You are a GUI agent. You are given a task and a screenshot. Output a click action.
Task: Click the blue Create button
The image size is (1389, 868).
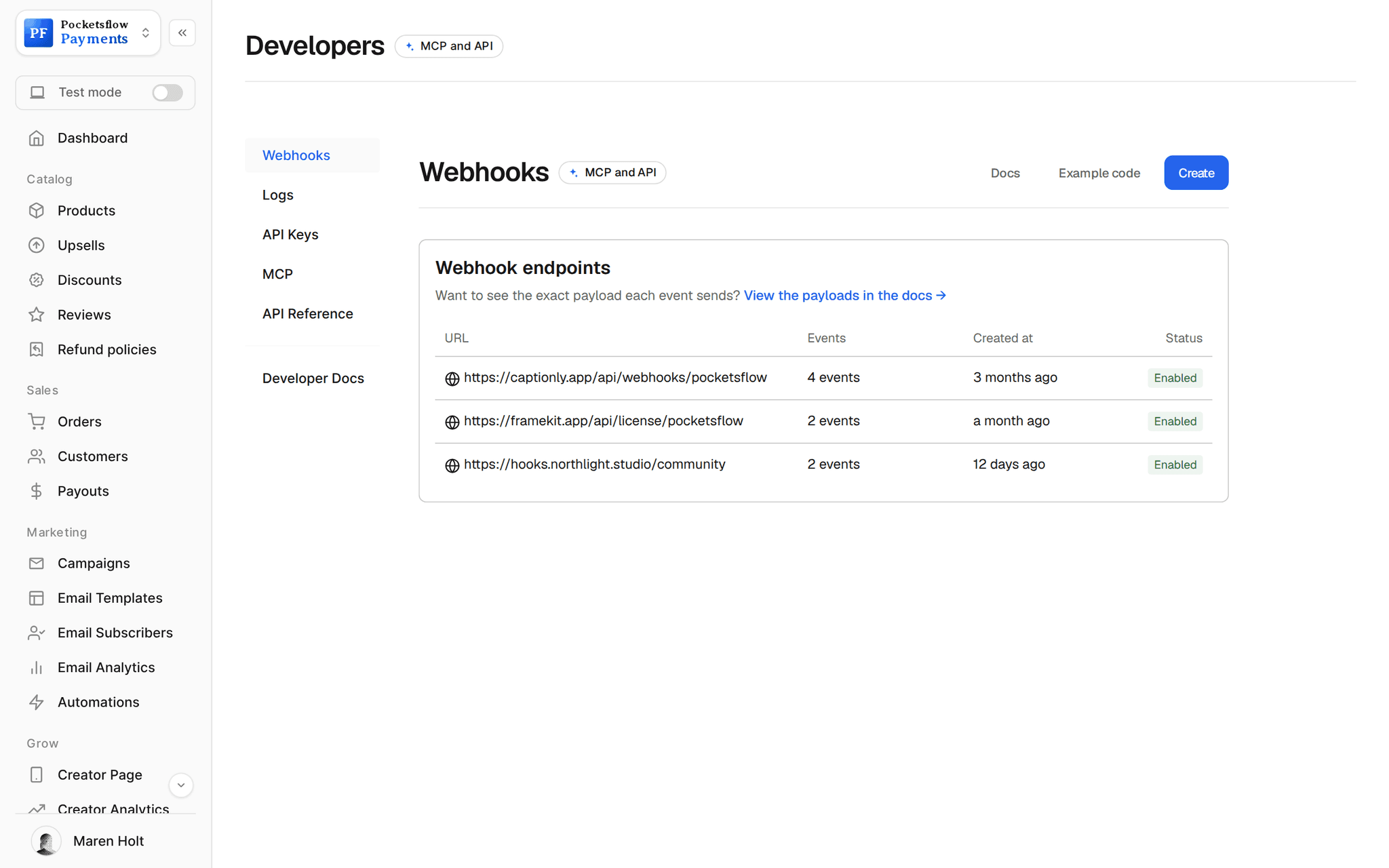point(1196,173)
